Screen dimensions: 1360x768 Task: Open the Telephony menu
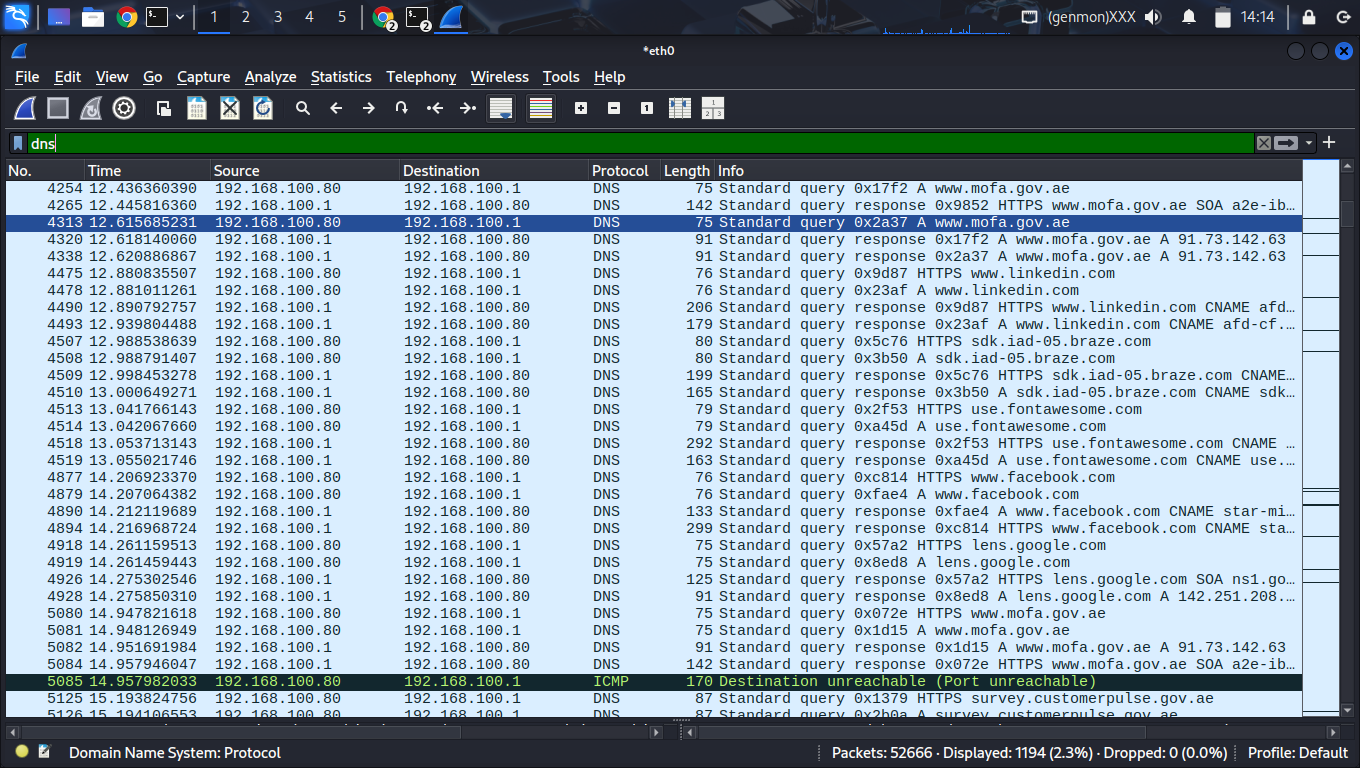[421, 77]
